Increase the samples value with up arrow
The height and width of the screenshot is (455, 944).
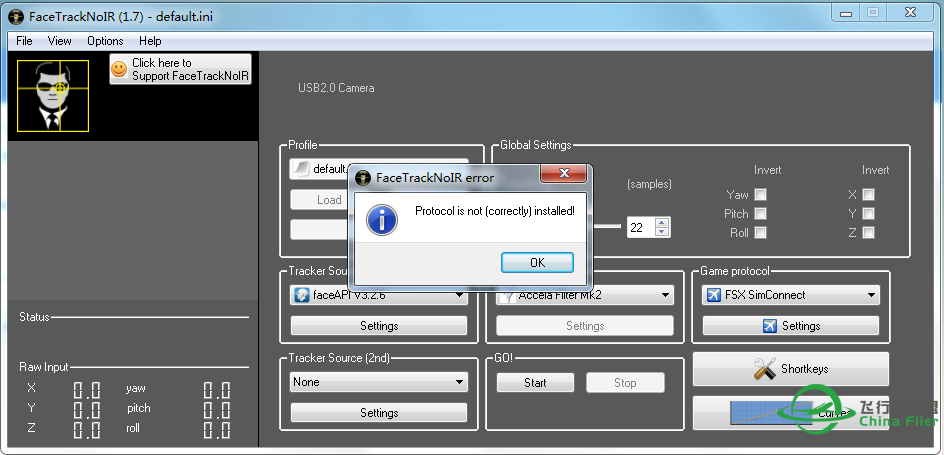[661, 222]
